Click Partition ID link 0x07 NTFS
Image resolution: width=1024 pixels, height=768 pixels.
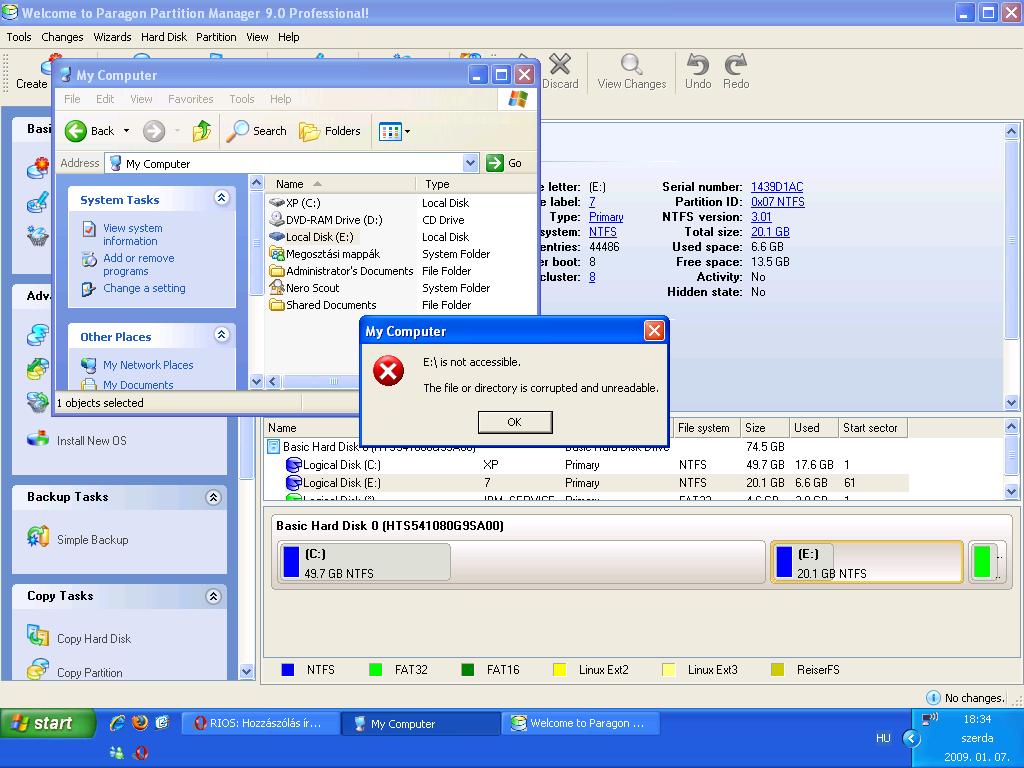click(778, 202)
